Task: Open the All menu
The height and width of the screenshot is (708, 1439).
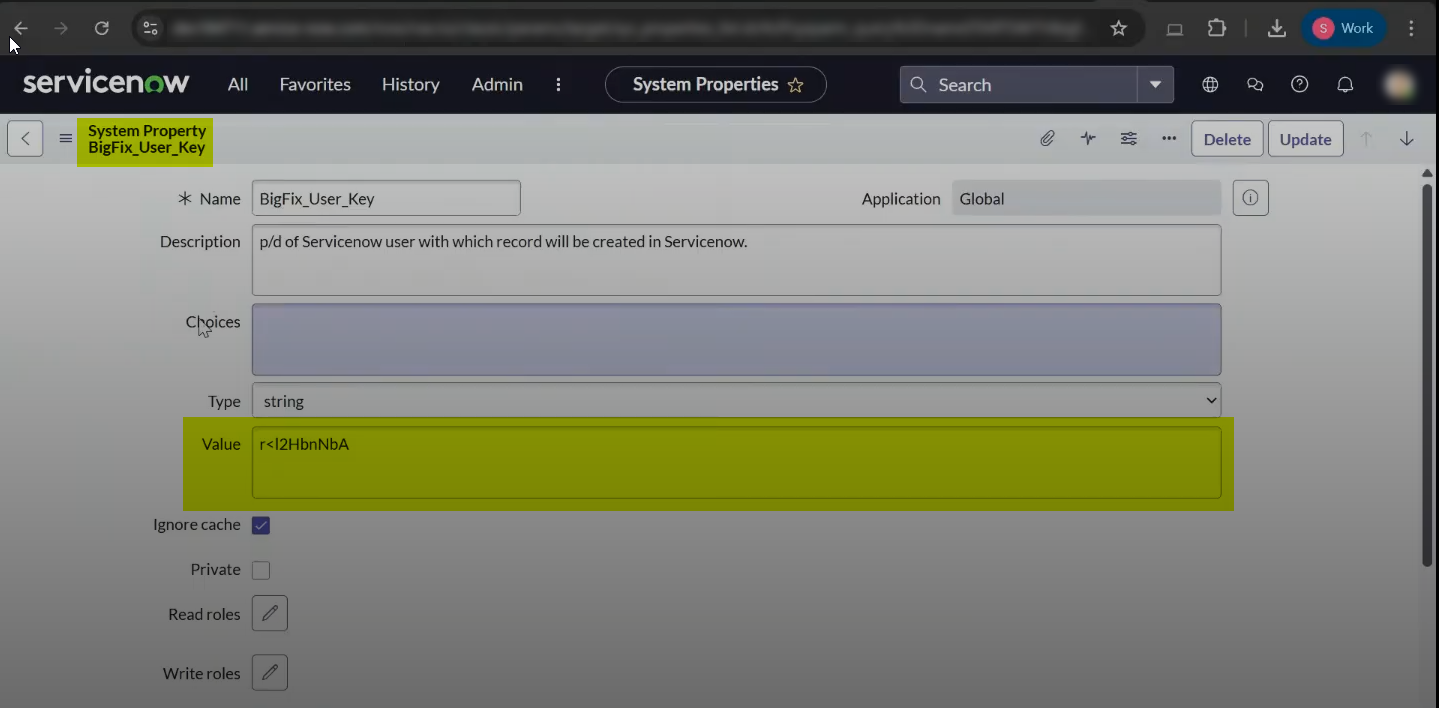Action: click(238, 84)
